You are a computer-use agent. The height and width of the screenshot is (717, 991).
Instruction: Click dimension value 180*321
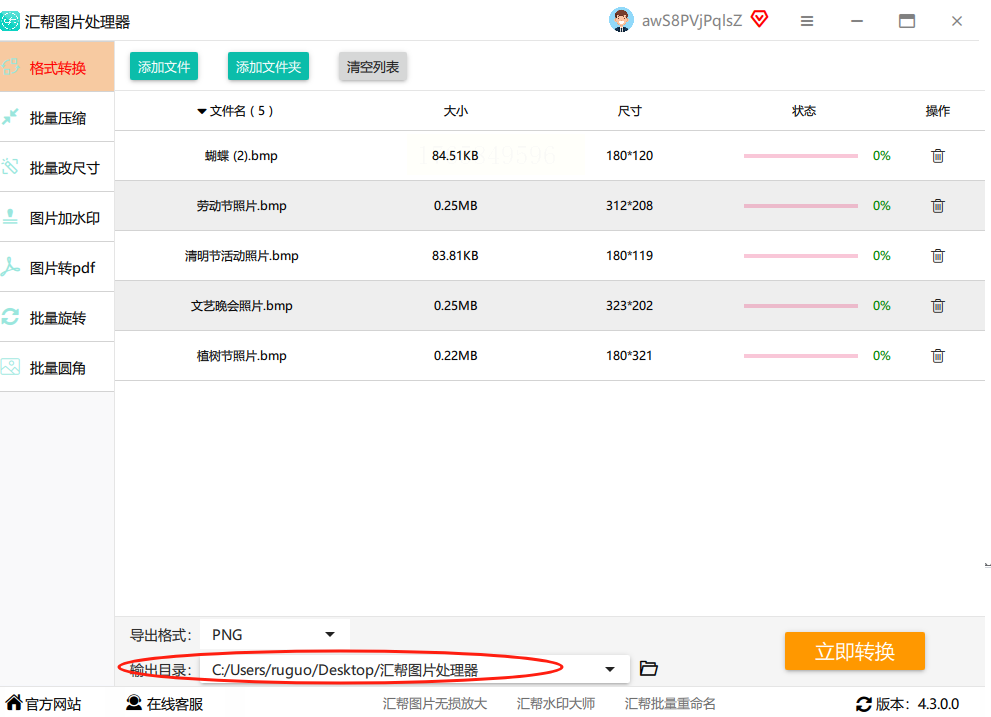tap(629, 355)
